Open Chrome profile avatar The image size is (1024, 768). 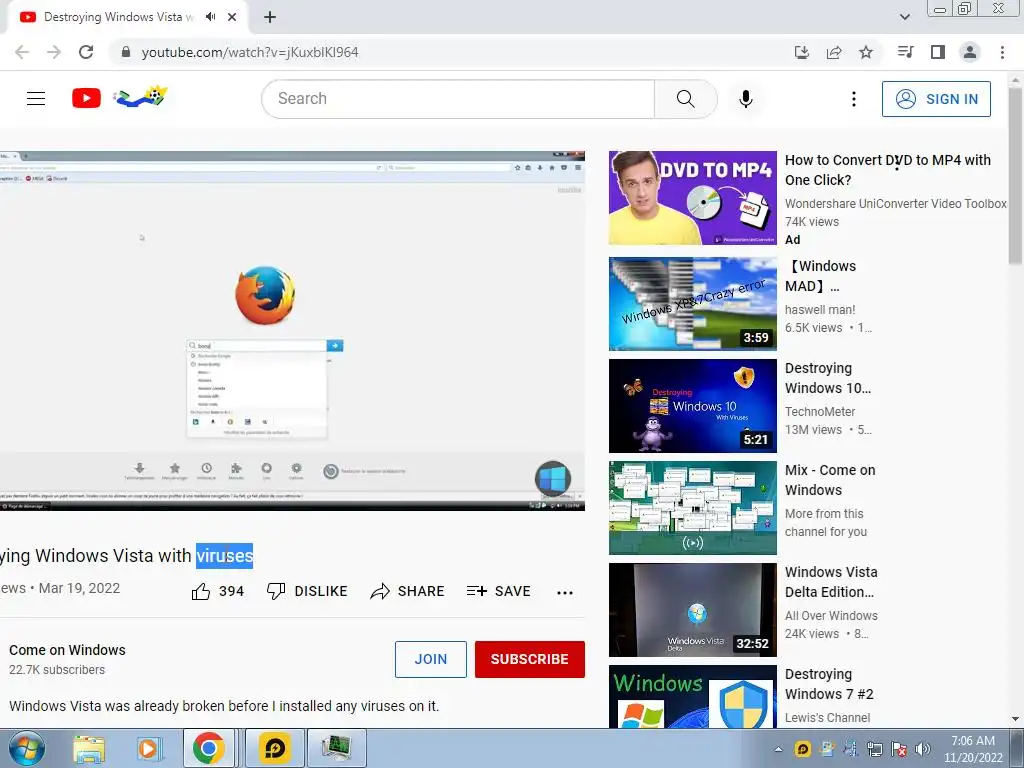(970, 52)
